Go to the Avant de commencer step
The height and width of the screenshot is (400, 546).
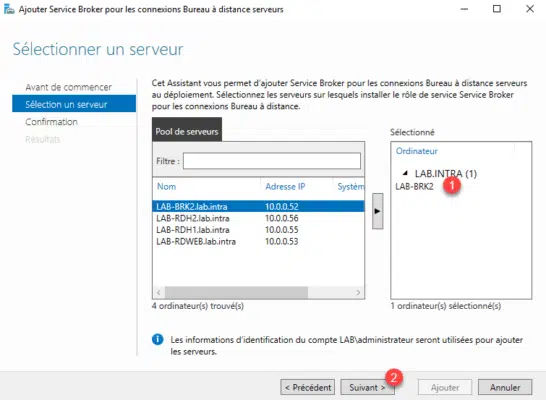pyautogui.click(x=69, y=87)
